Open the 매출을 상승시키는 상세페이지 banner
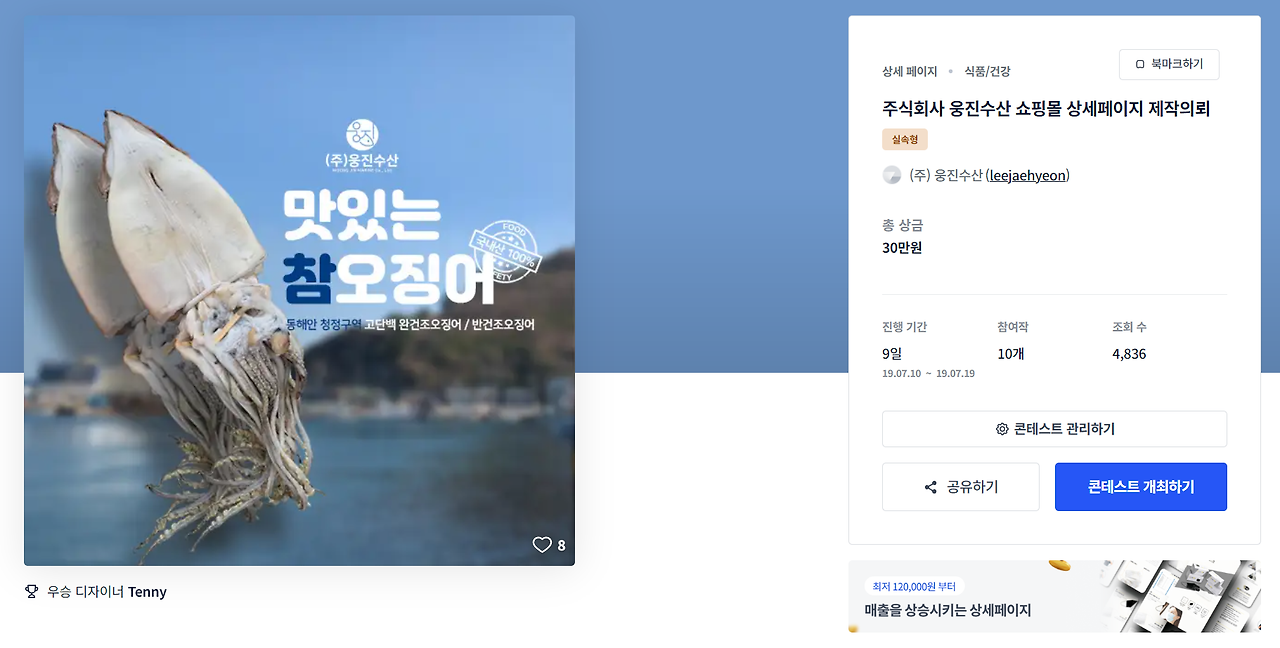This screenshot has width=1280, height=648. point(1054,596)
